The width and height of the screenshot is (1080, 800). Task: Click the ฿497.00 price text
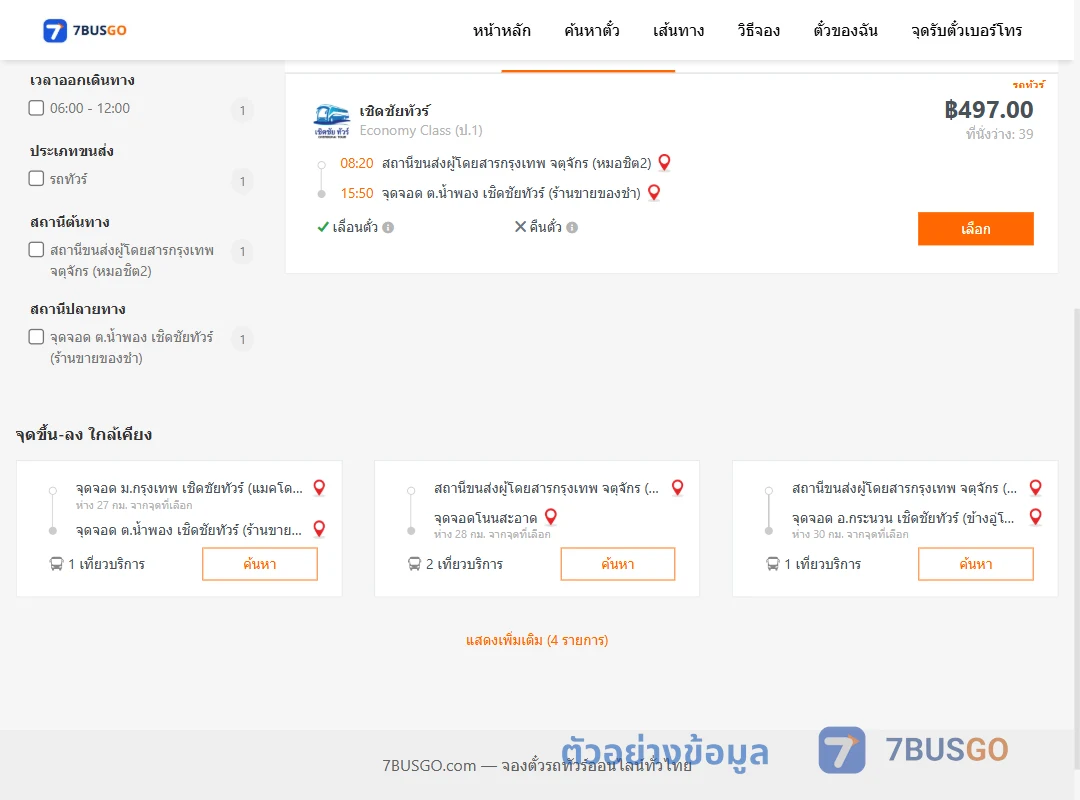(x=988, y=110)
